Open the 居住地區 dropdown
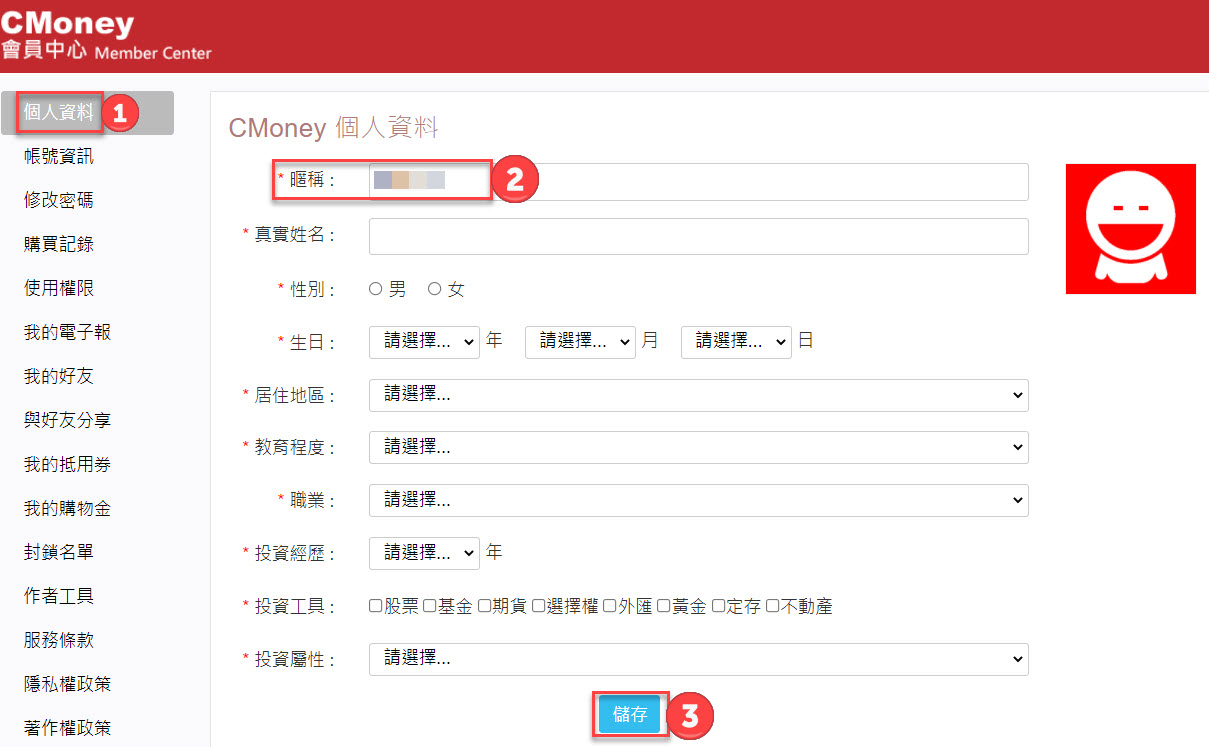The width and height of the screenshot is (1209, 747). [698, 395]
